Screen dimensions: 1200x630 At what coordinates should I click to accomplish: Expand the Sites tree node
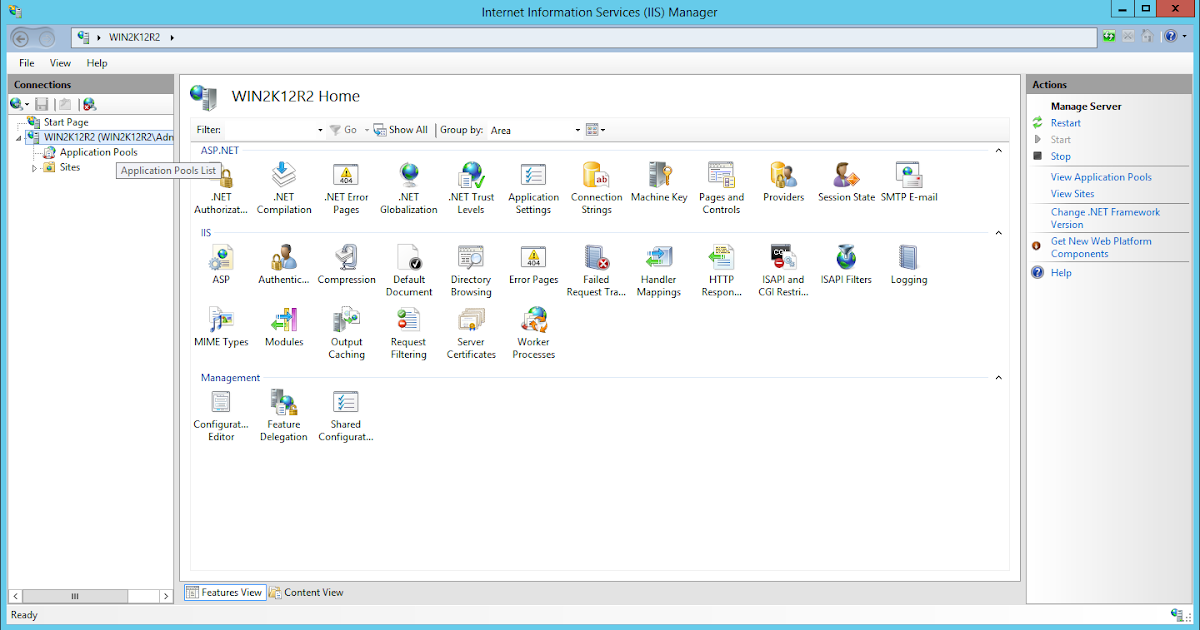34,168
